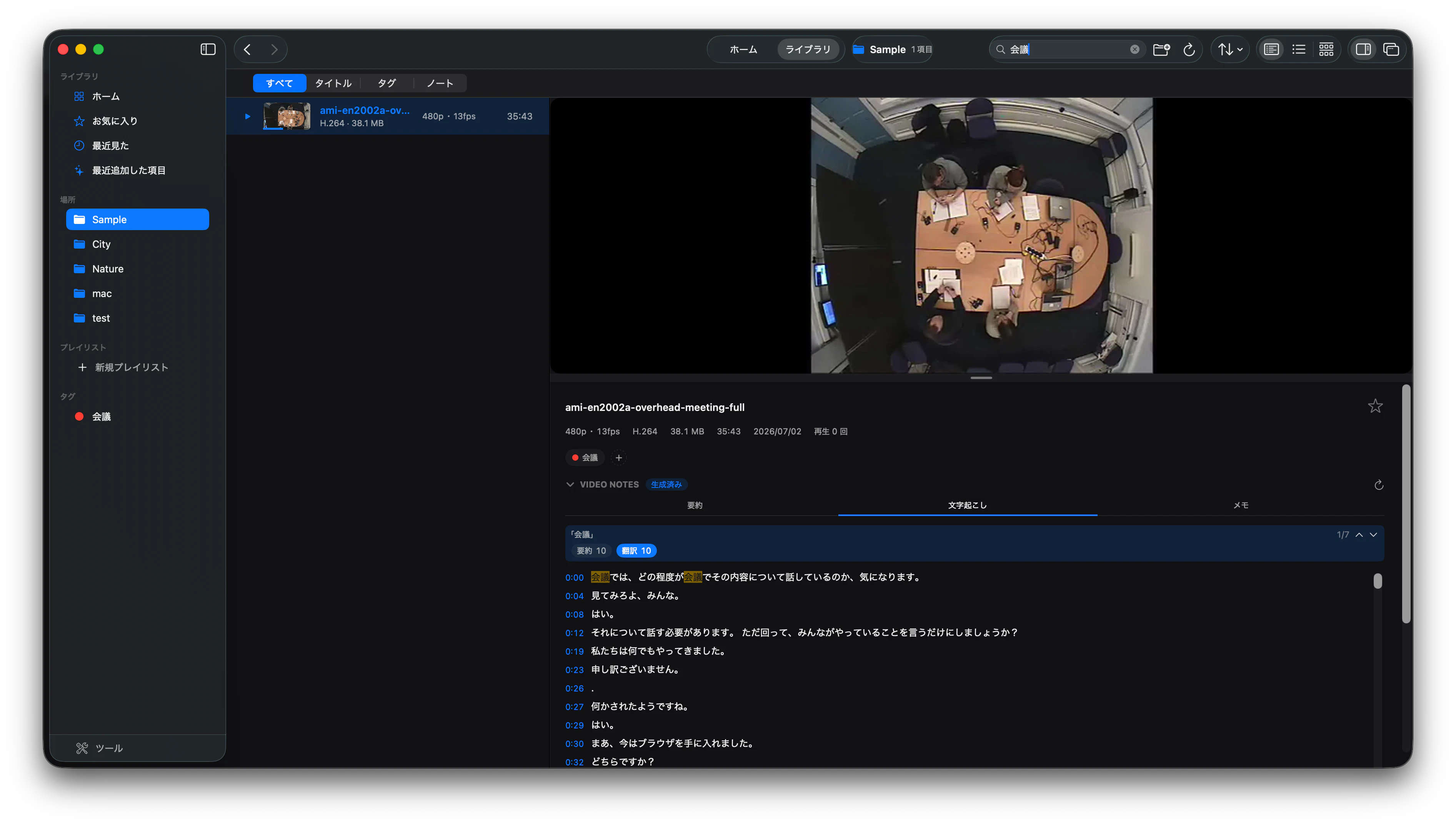Switch to grid view
This screenshot has height=825, width=1456.
pyautogui.click(x=1326, y=49)
